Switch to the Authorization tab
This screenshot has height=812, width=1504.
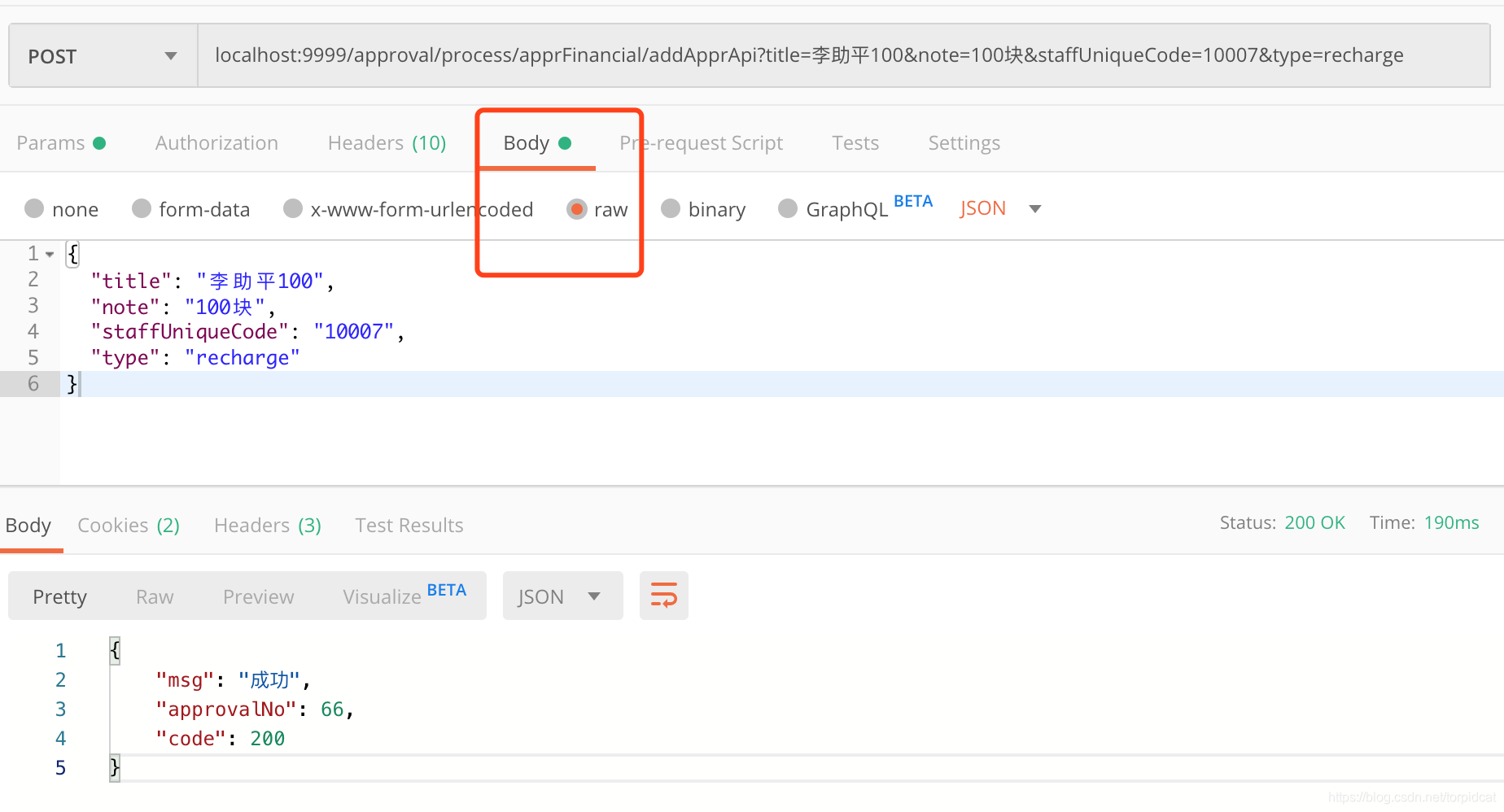point(216,142)
